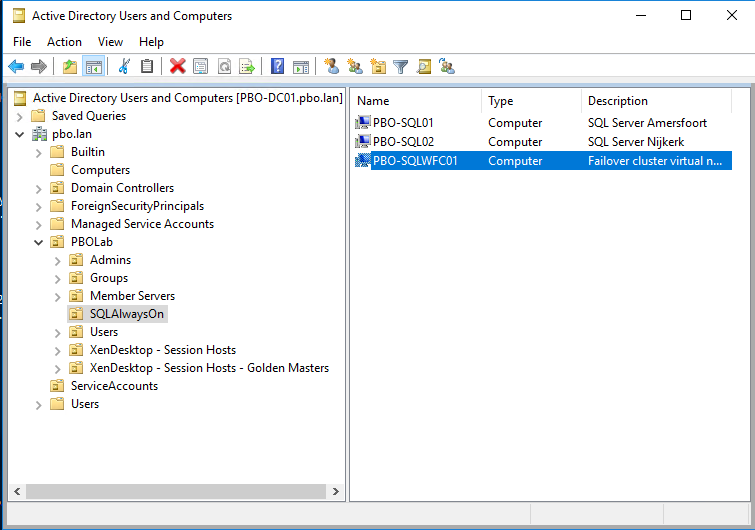
Task: Open the File menu
Action: [x=22, y=42]
